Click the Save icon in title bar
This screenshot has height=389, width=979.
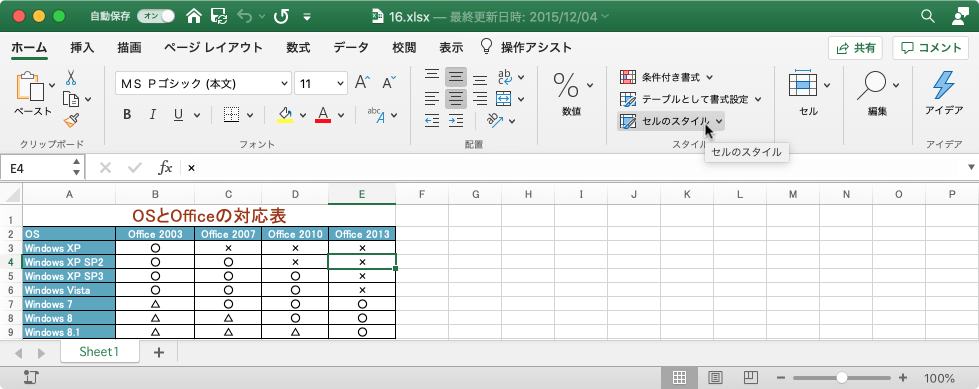point(219,16)
